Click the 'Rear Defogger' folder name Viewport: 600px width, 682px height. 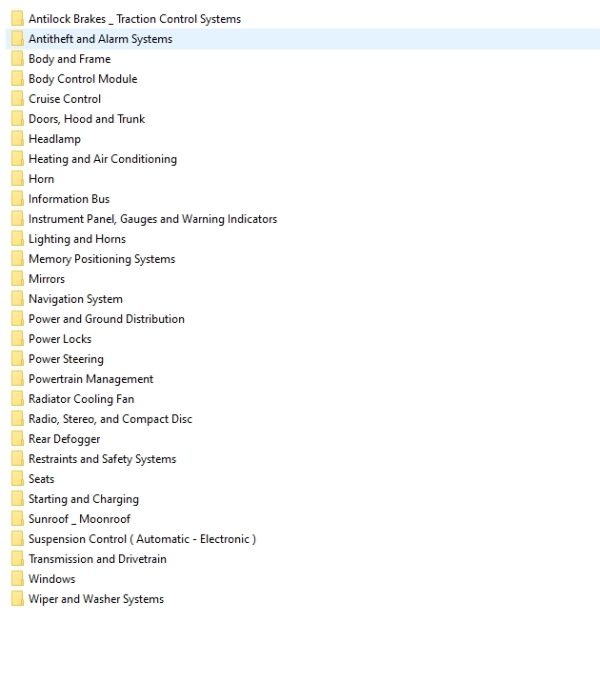[64, 439]
